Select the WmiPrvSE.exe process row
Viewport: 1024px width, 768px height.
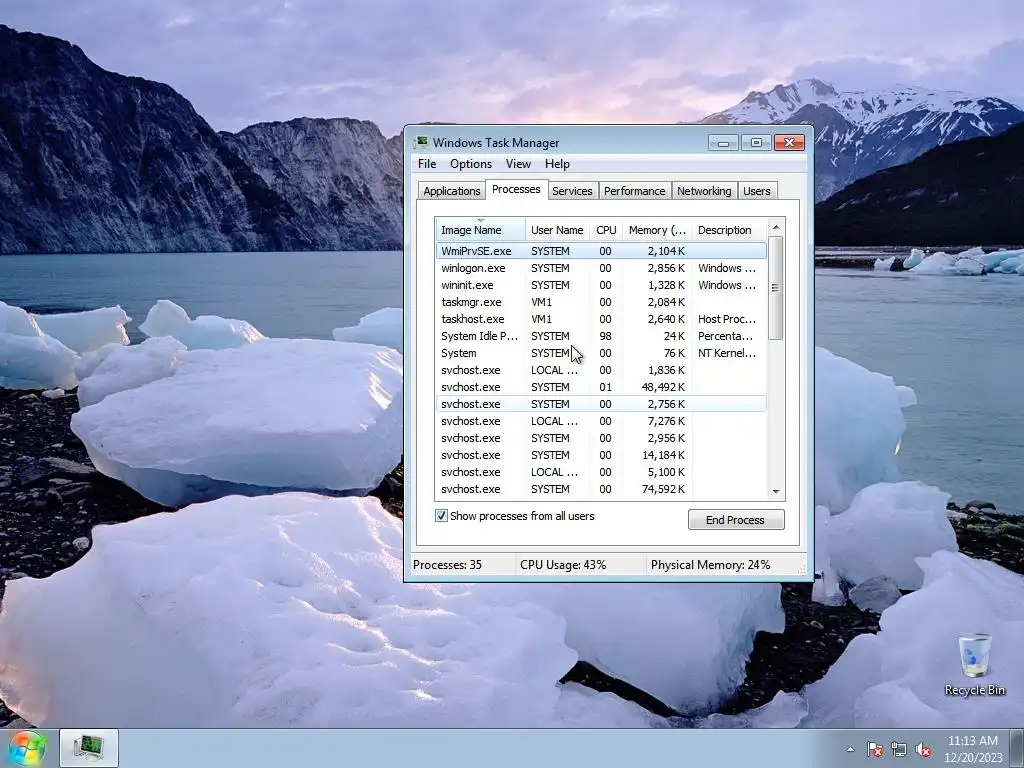(601, 251)
